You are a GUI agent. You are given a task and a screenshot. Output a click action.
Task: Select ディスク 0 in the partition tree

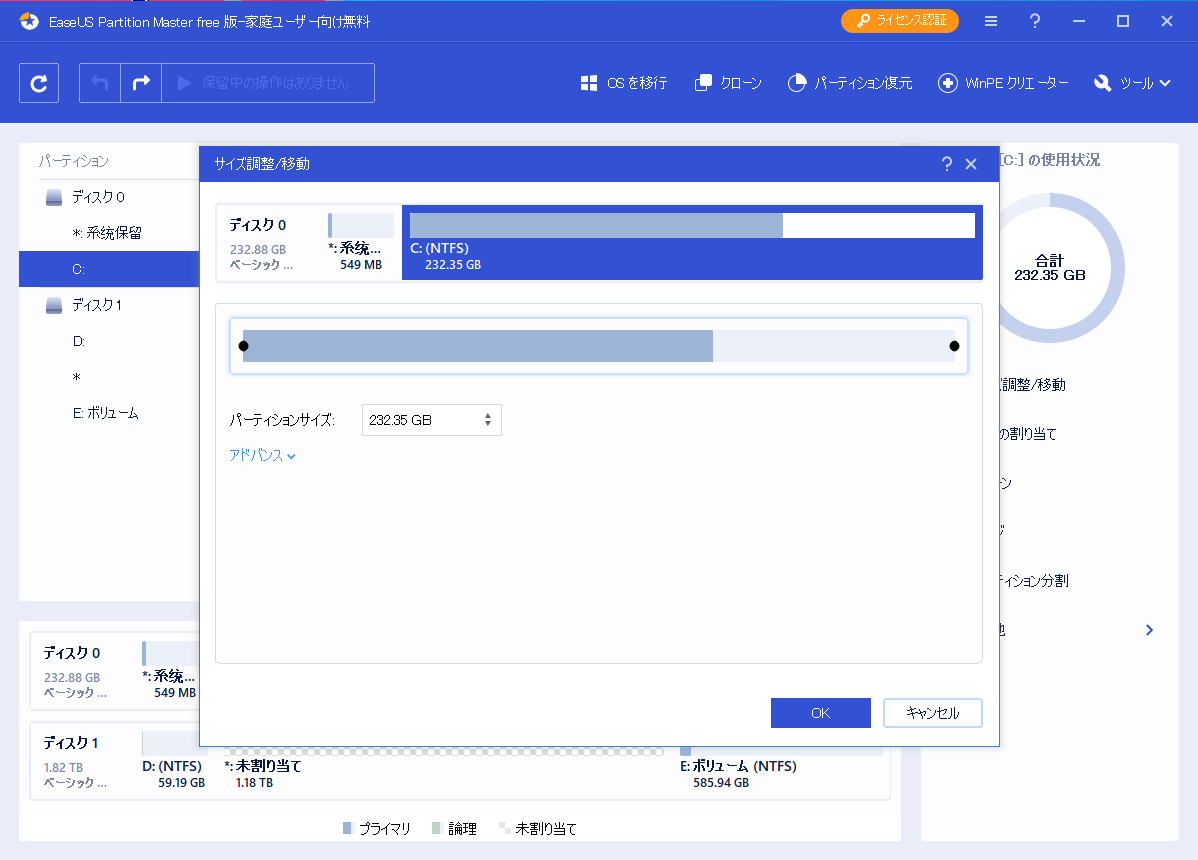coord(108,197)
